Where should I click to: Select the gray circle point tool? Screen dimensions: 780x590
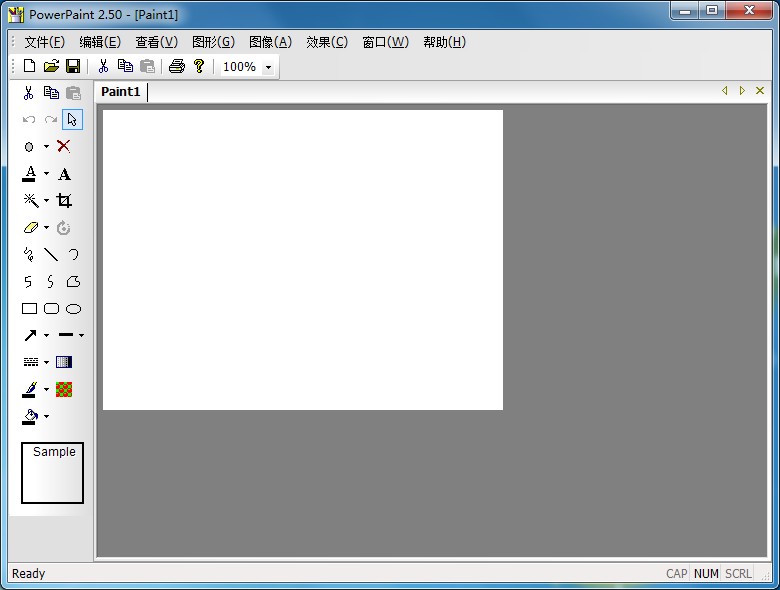tap(29, 147)
